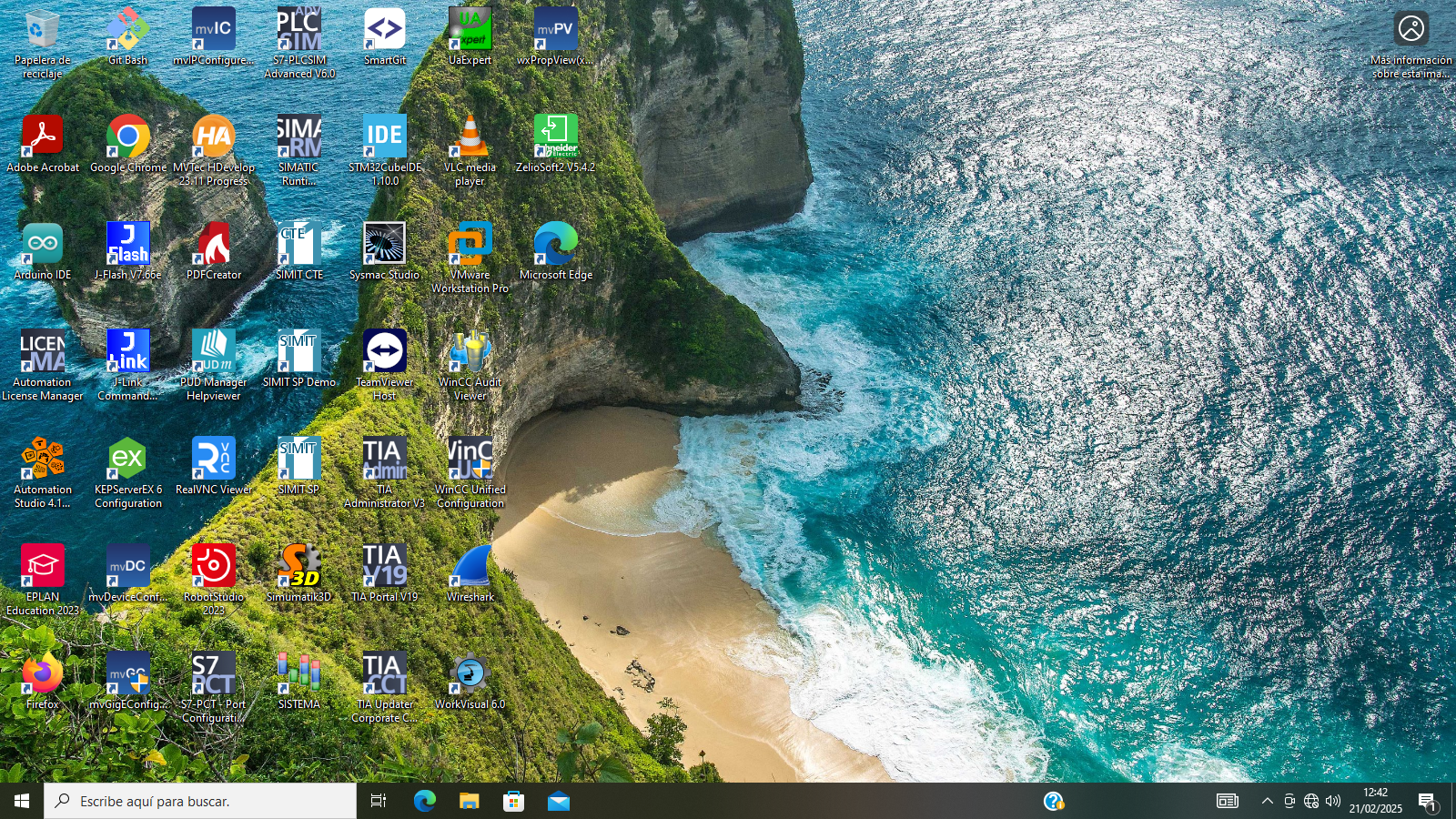Click the RobotStudio 2023 desktop icon
This screenshot has height=819, width=1456.
pos(214,567)
